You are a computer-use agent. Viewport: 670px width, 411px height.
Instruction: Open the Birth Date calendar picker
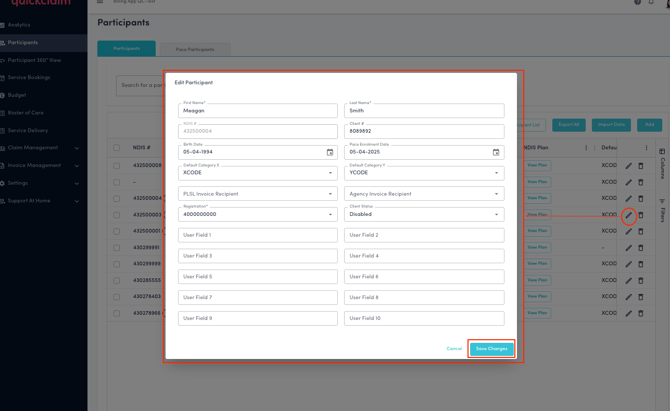point(330,153)
